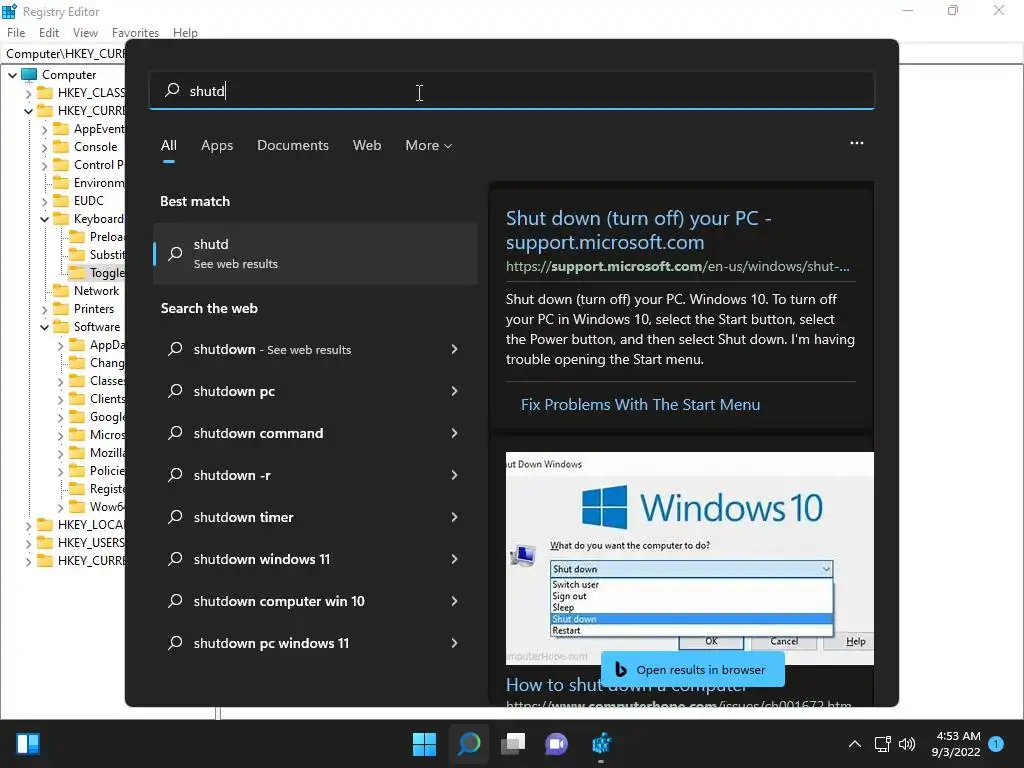Select 'shutdown pc windows 11' suggestion
Image resolution: width=1024 pixels, height=768 pixels.
315,643
